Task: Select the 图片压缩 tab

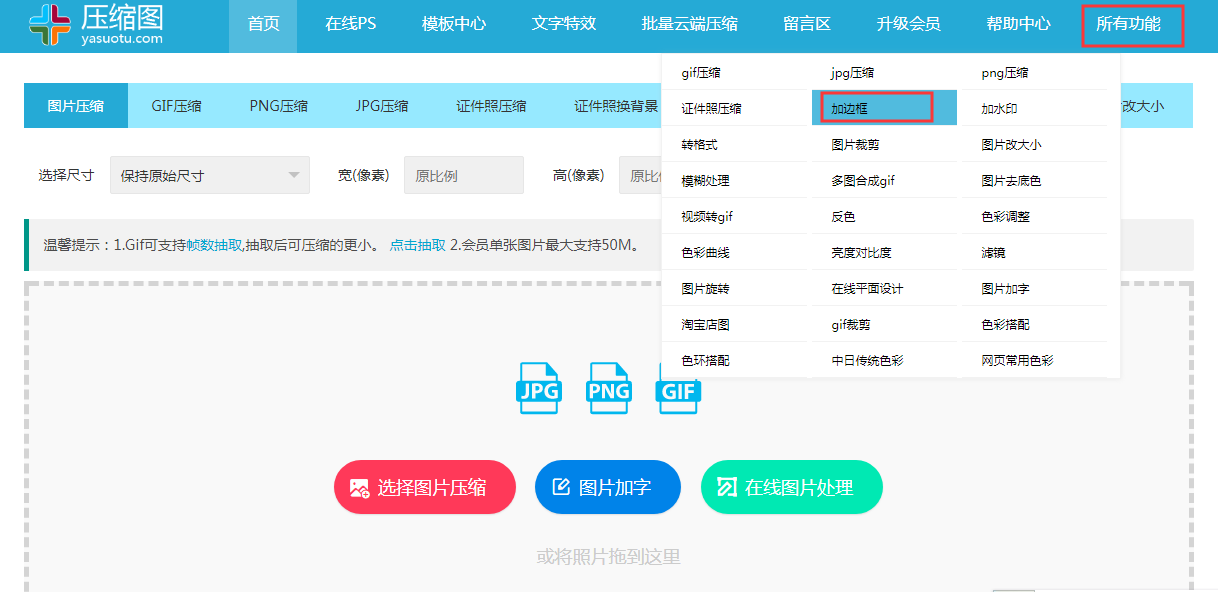Action: click(76, 106)
